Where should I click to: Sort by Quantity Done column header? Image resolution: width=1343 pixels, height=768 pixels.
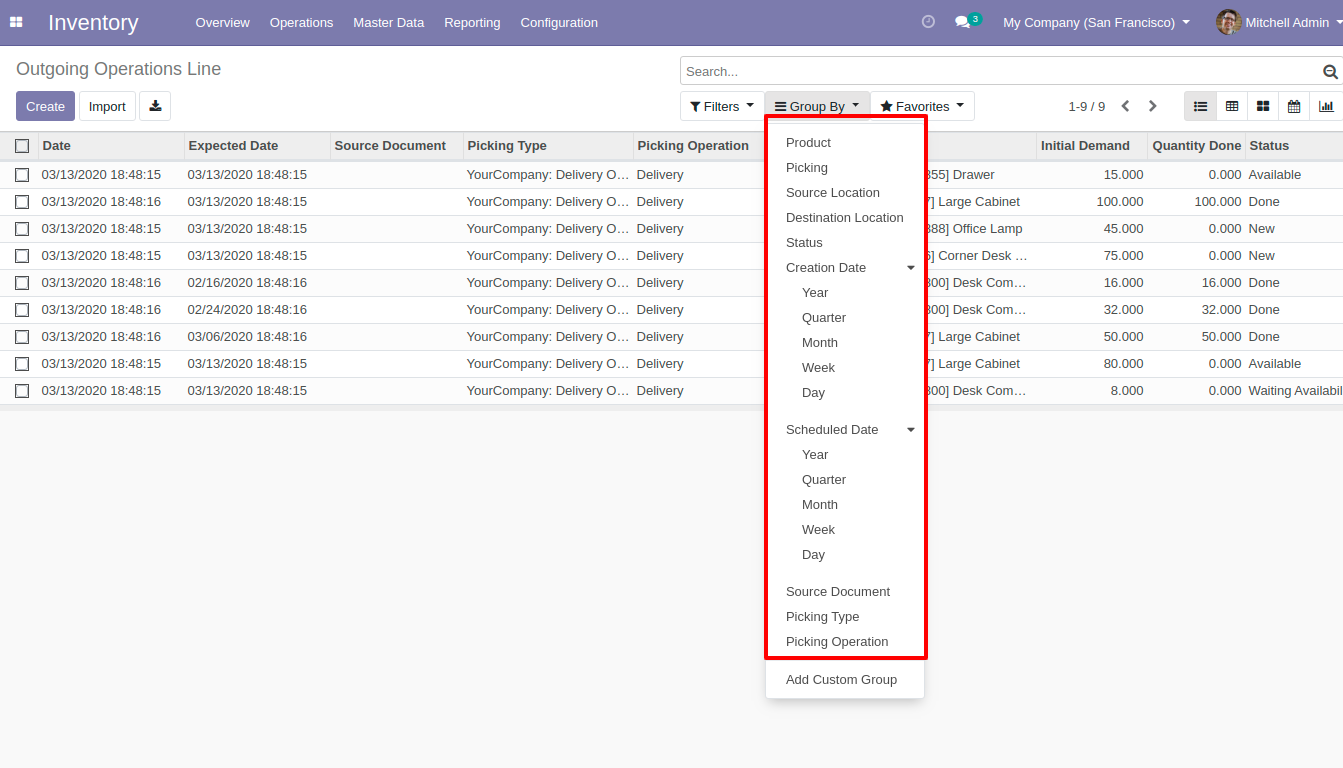click(x=1196, y=146)
